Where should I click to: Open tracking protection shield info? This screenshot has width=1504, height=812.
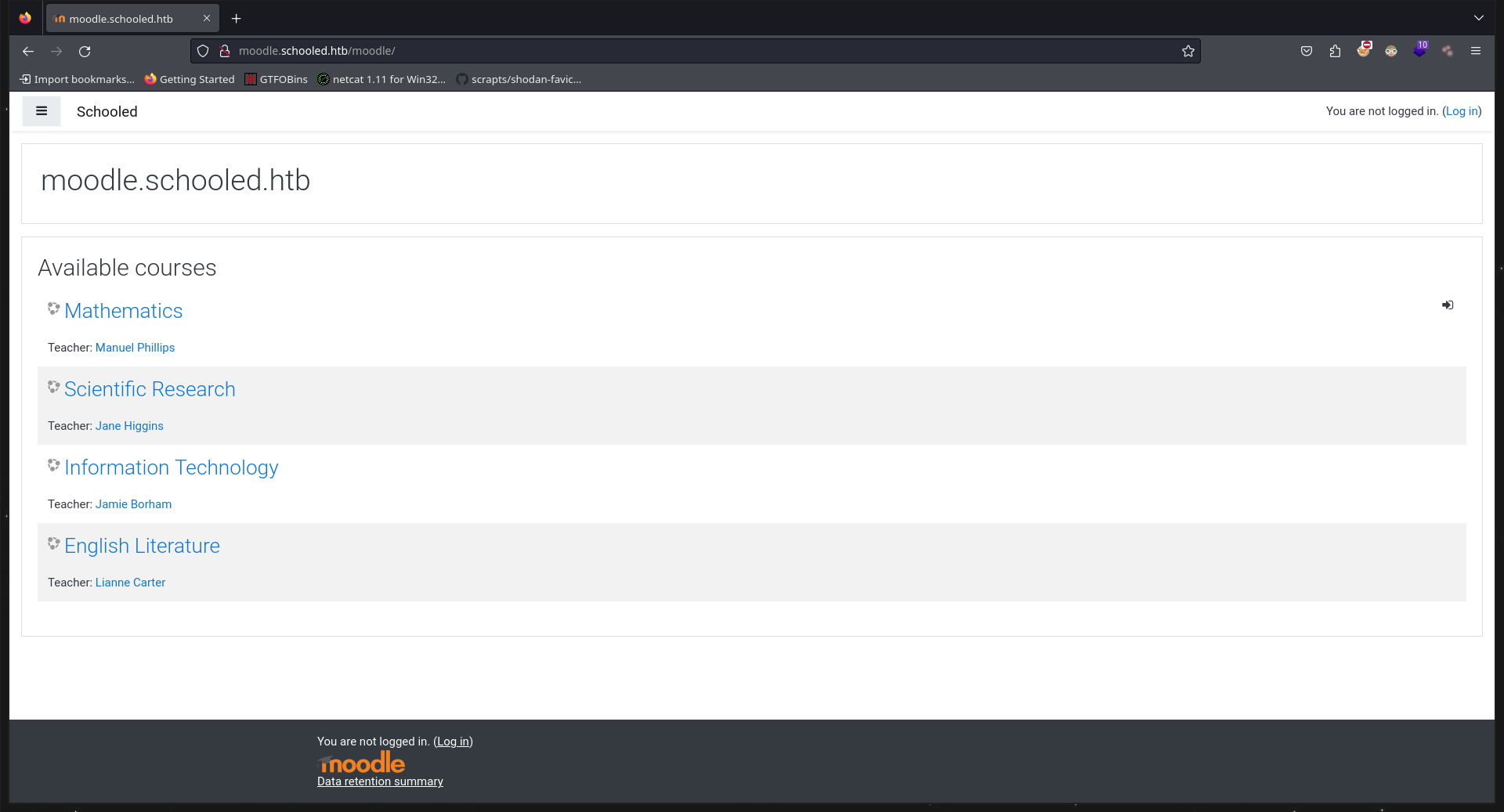coord(203,51)
